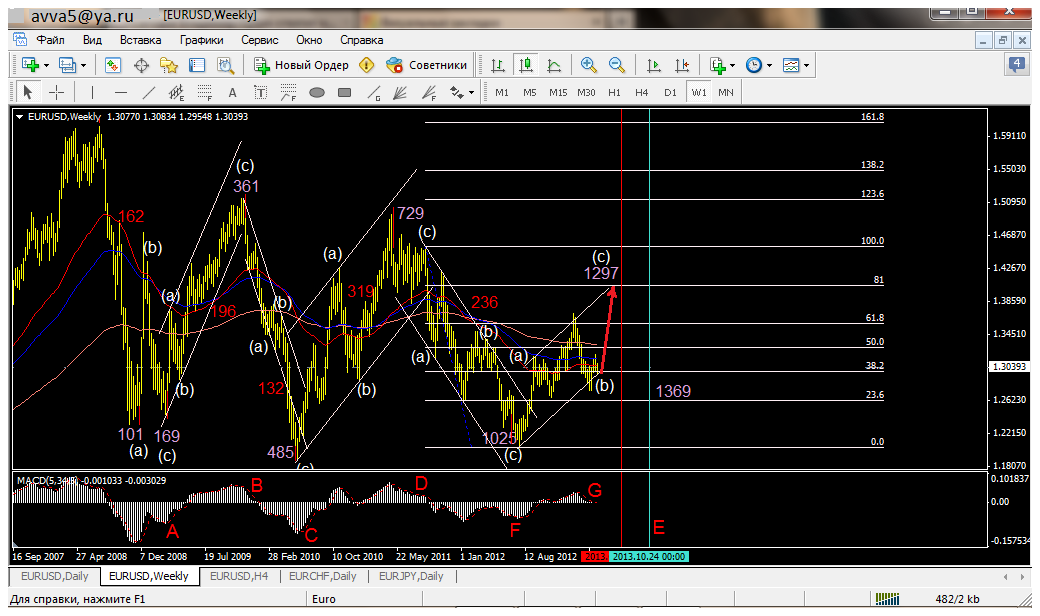Open the Графики menu
1040x616 pixels.
pos(202,40)
